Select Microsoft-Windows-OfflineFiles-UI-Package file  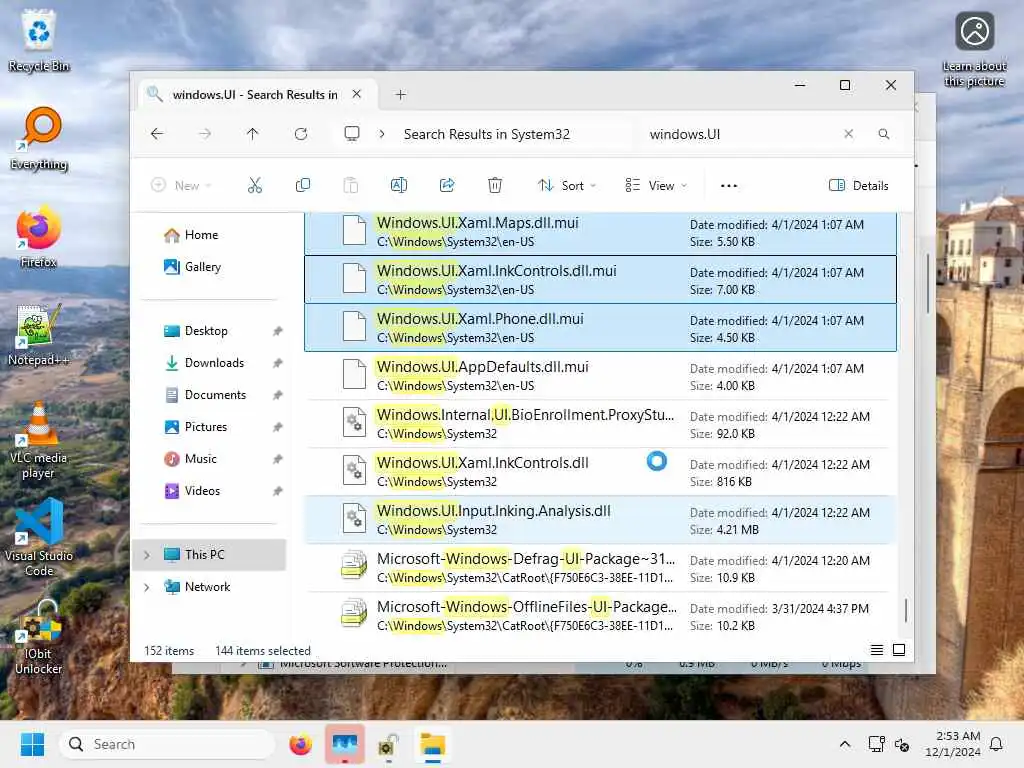600,616
